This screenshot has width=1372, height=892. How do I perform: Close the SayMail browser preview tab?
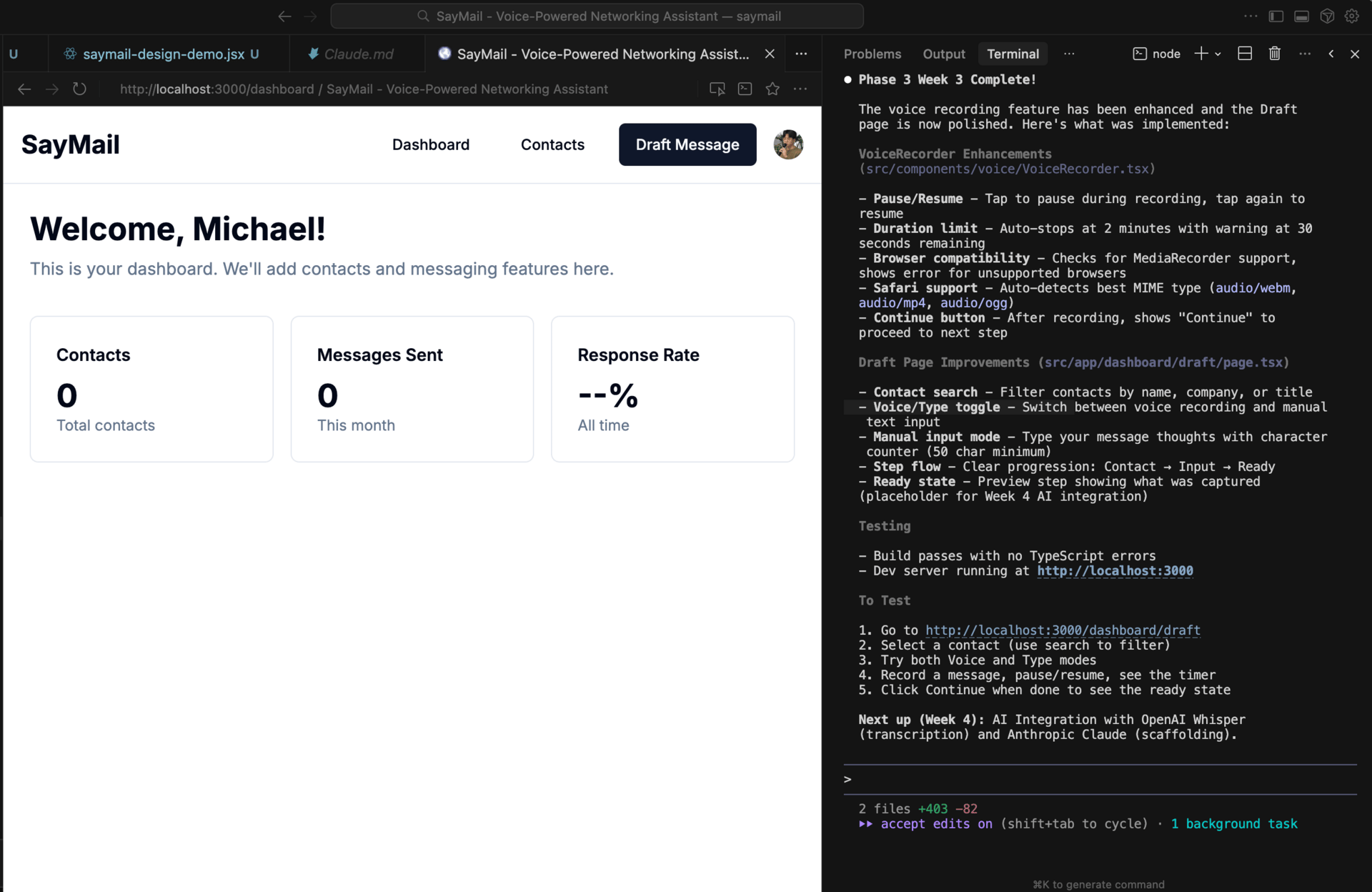(x=770, y=54)
